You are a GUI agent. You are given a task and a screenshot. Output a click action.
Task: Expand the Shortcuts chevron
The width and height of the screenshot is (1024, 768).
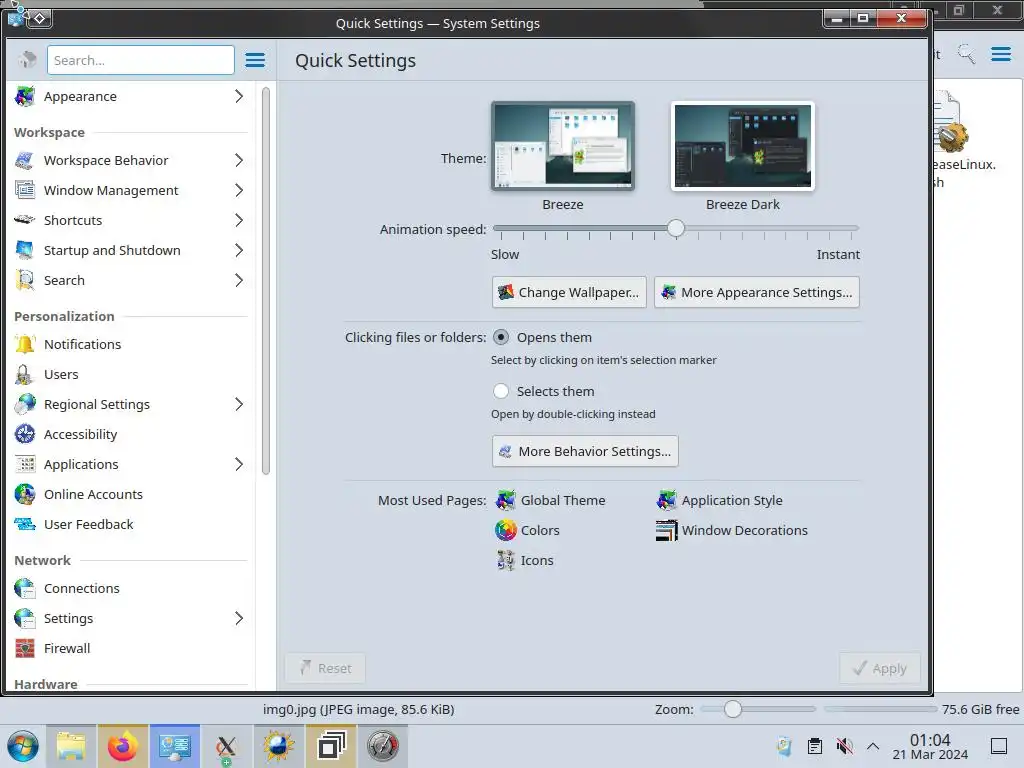click(x=239, y=220)
